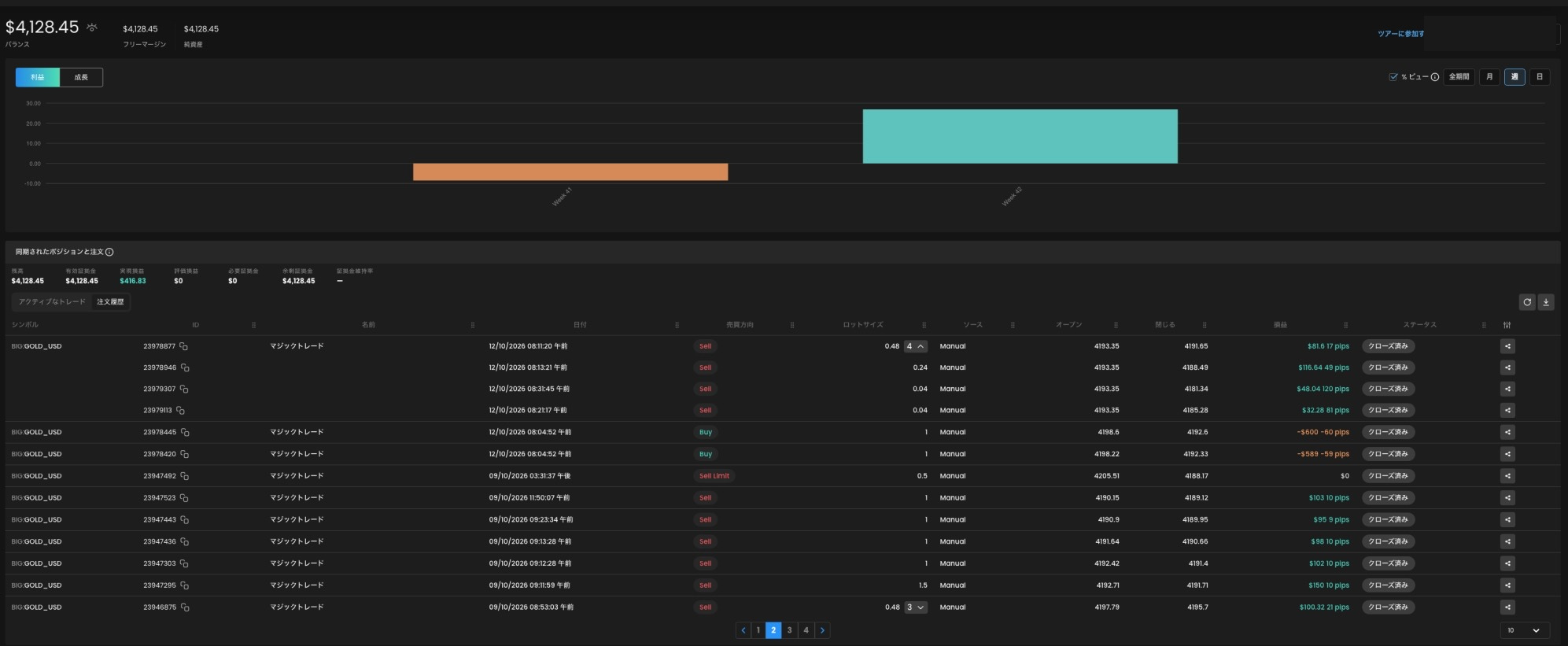Screen dimensions: 1568x646
Task: Go to next page arrow
Action: click(822, 630)
